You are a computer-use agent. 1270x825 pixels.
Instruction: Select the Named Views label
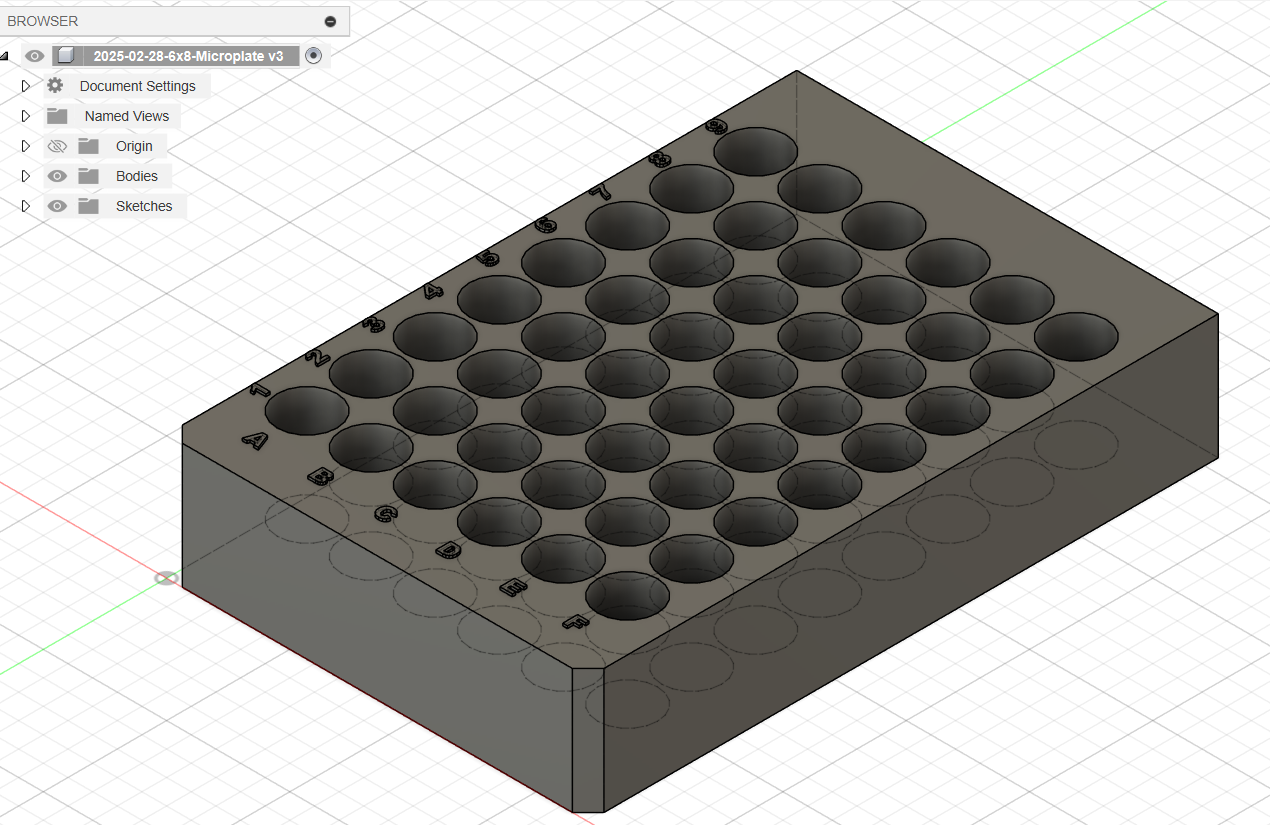(x=127, y=116)
